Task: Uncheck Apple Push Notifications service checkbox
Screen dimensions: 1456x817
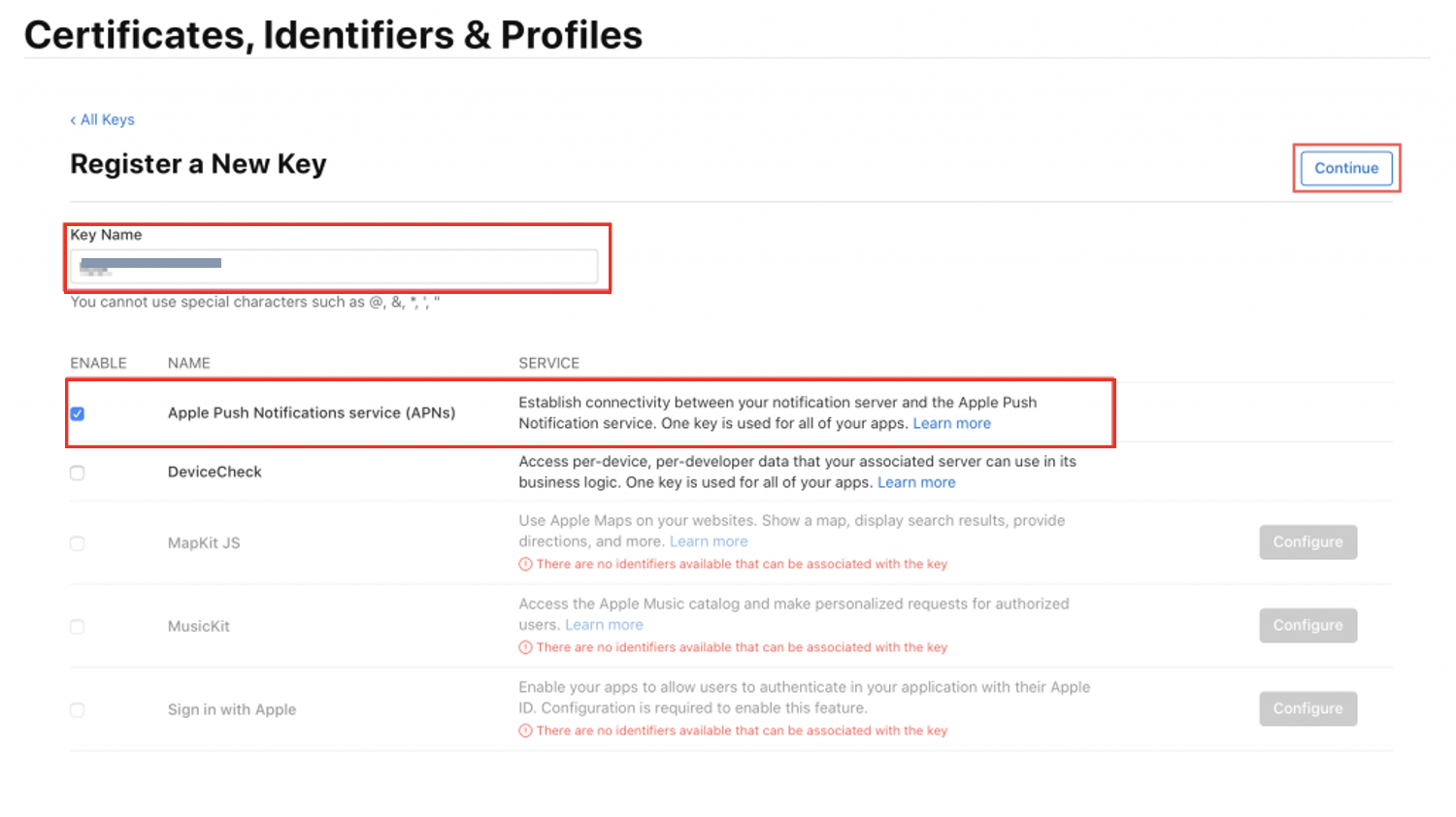Action: (x=78, y=413)
